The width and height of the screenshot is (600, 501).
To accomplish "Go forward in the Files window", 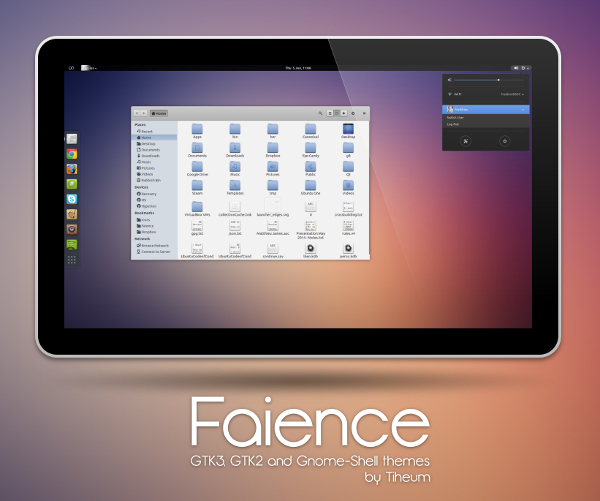I will [144, 113].
